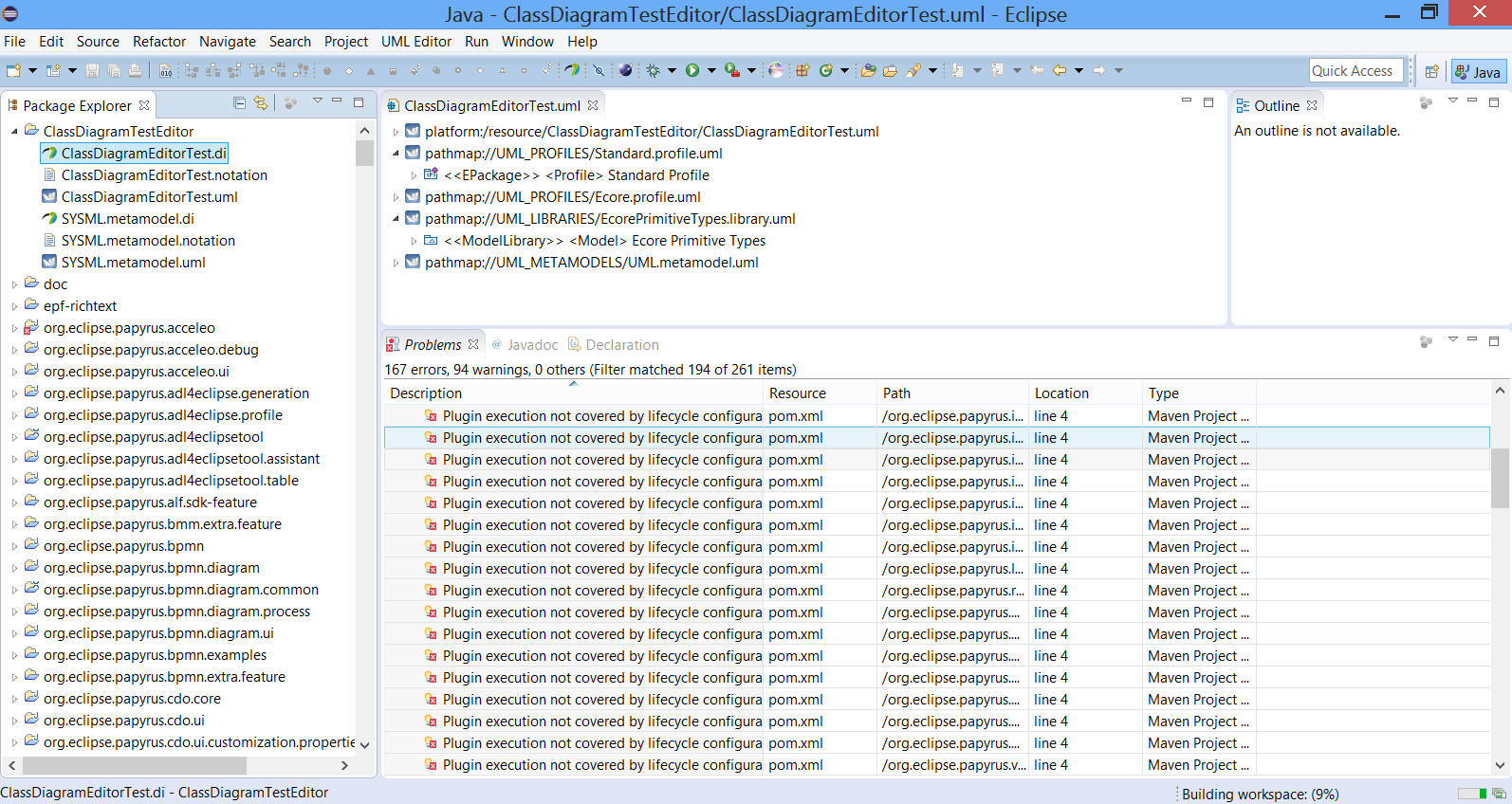
Task: Toggle Link with Editor in Package Explorer
Action: point(261,102)
